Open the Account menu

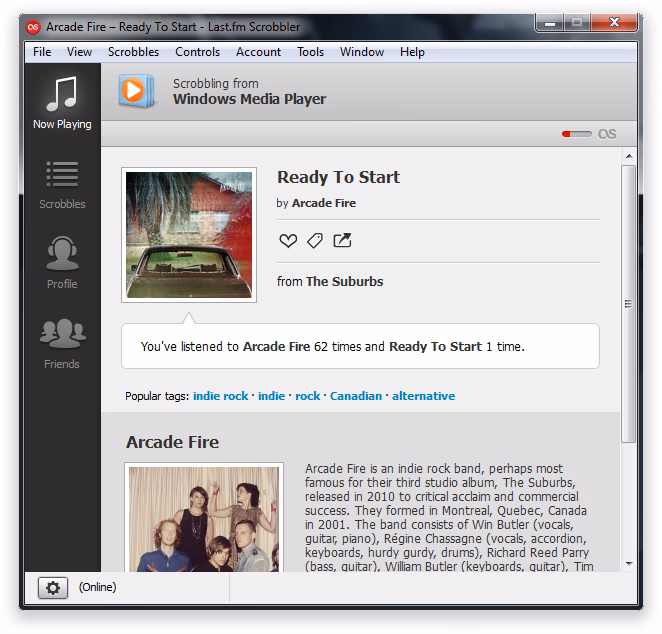258,52
